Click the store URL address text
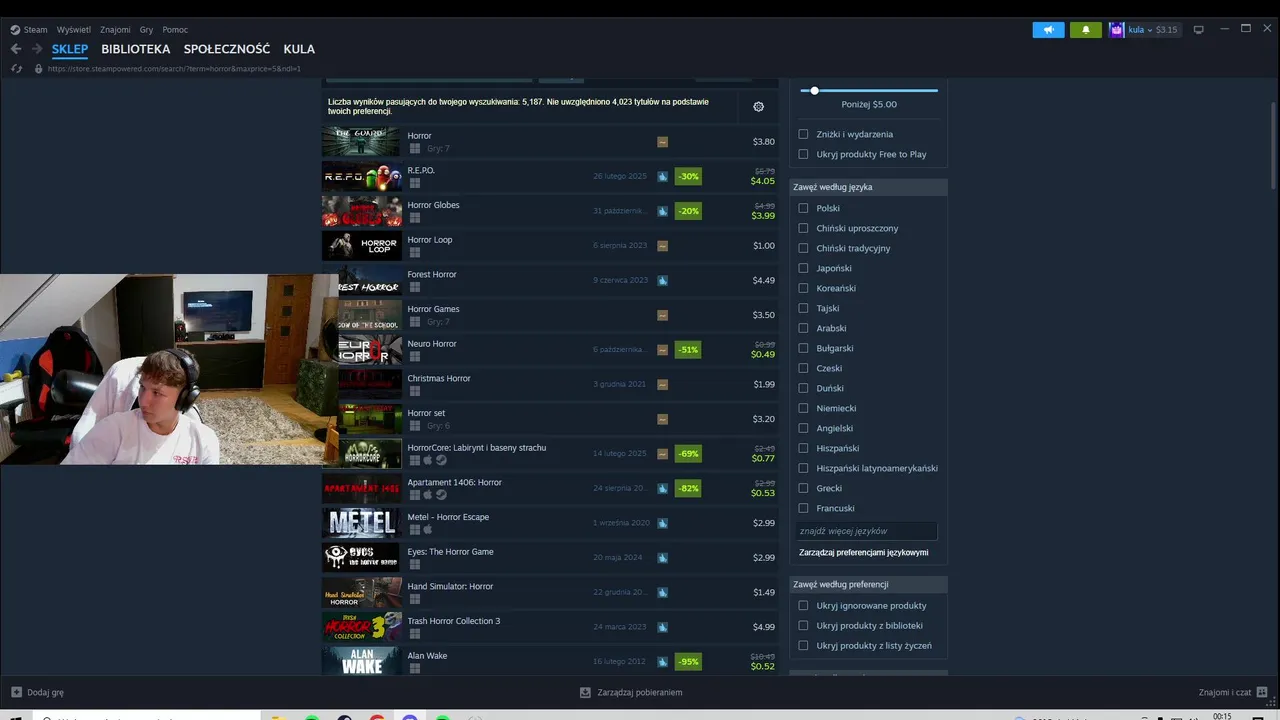This screenshot has height=720, width=1280. coord(174,69)
